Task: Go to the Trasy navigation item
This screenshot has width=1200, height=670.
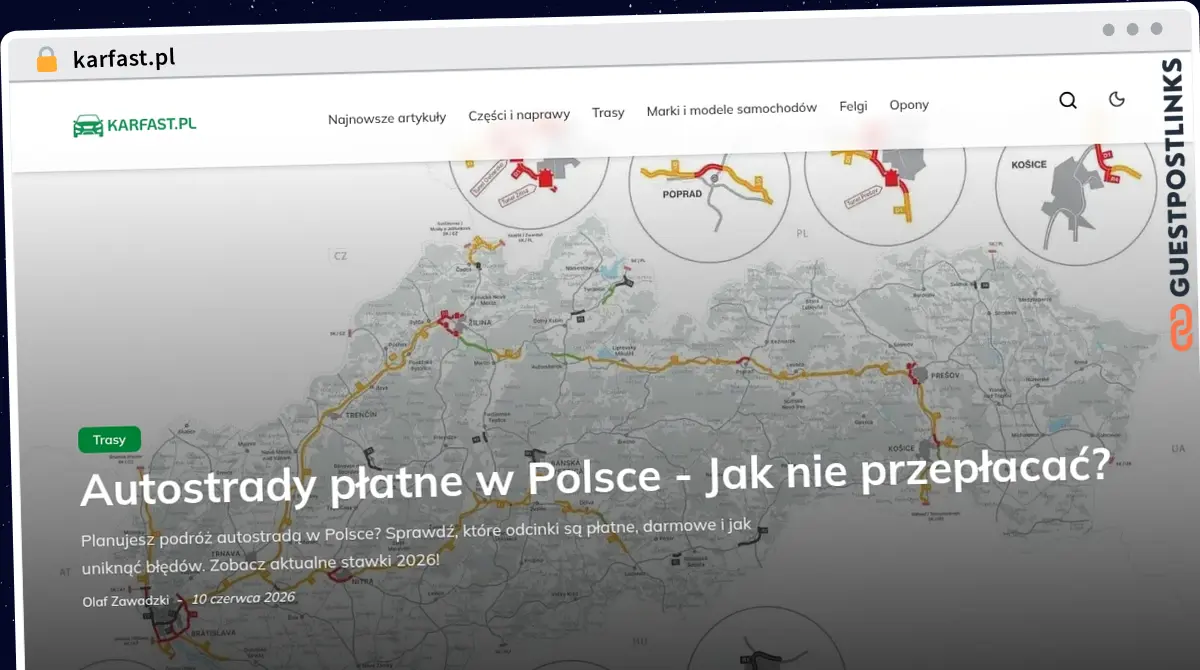Action: pyautogui.click(x=607, y=112)
